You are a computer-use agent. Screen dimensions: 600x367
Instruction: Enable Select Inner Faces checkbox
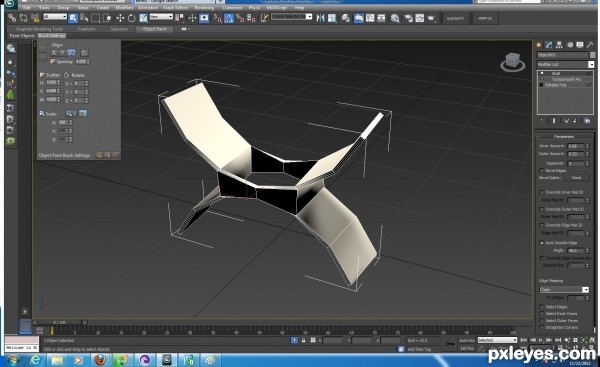coord(542,314)
